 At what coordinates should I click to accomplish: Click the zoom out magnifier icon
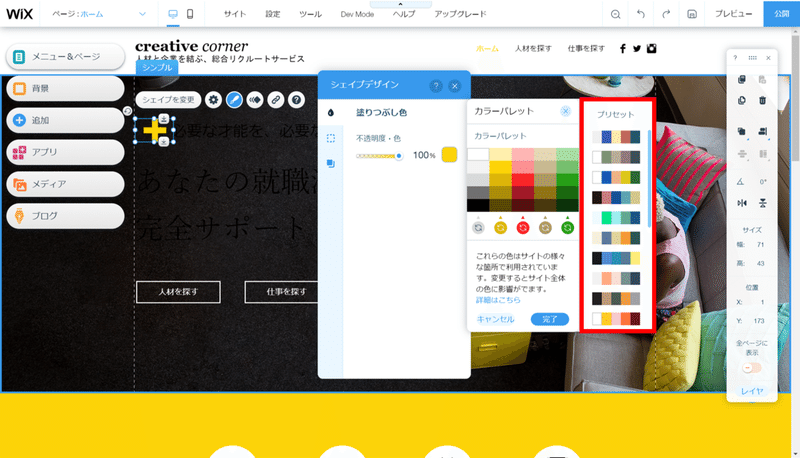[x=615, y=14]
